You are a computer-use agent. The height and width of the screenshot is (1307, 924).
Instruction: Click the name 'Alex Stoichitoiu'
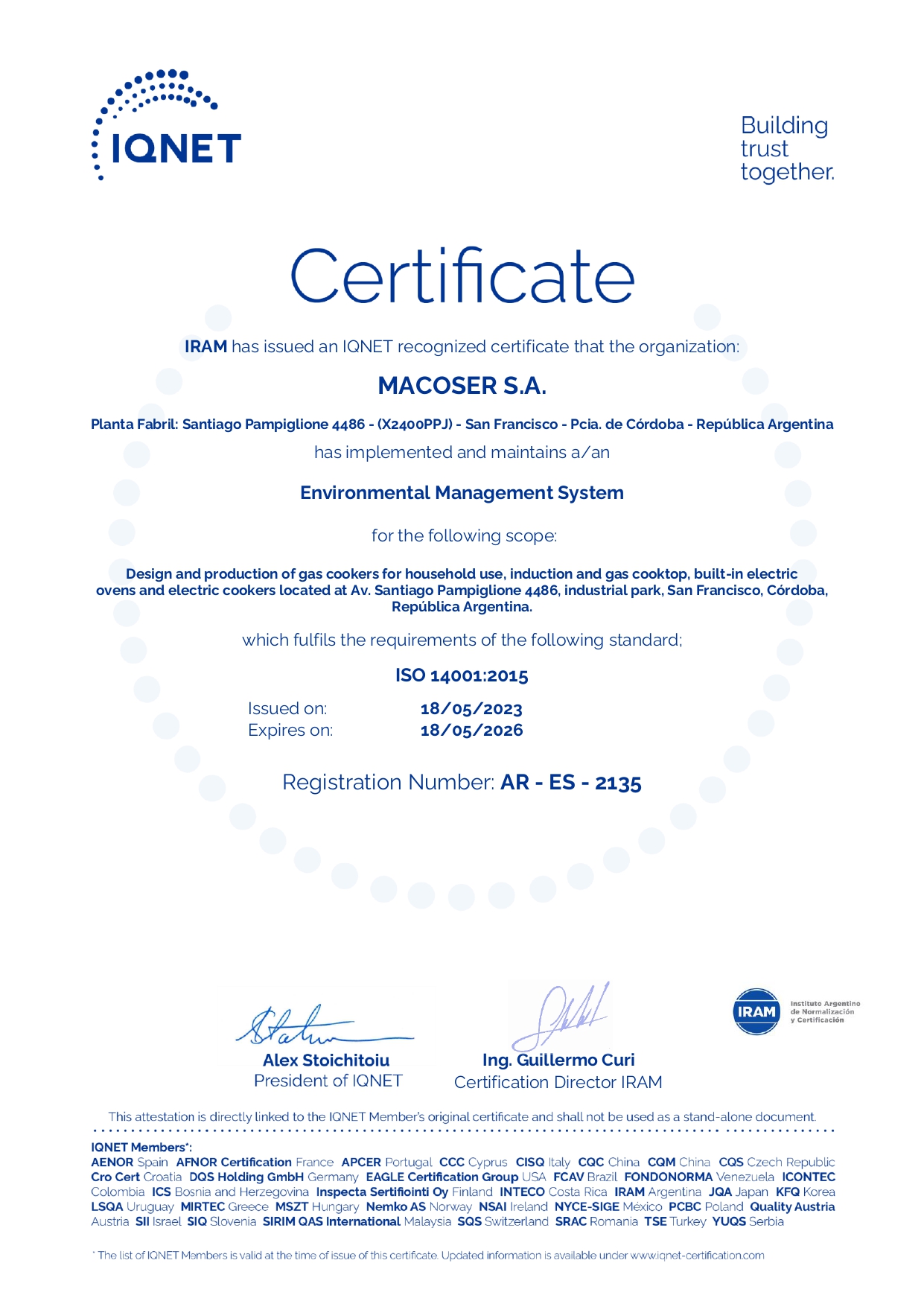pos(326,1060)
